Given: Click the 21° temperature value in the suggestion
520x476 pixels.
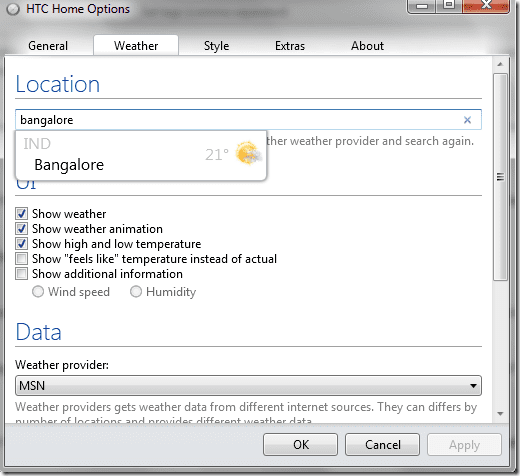Looking at the screenshot, I should 217,155.
